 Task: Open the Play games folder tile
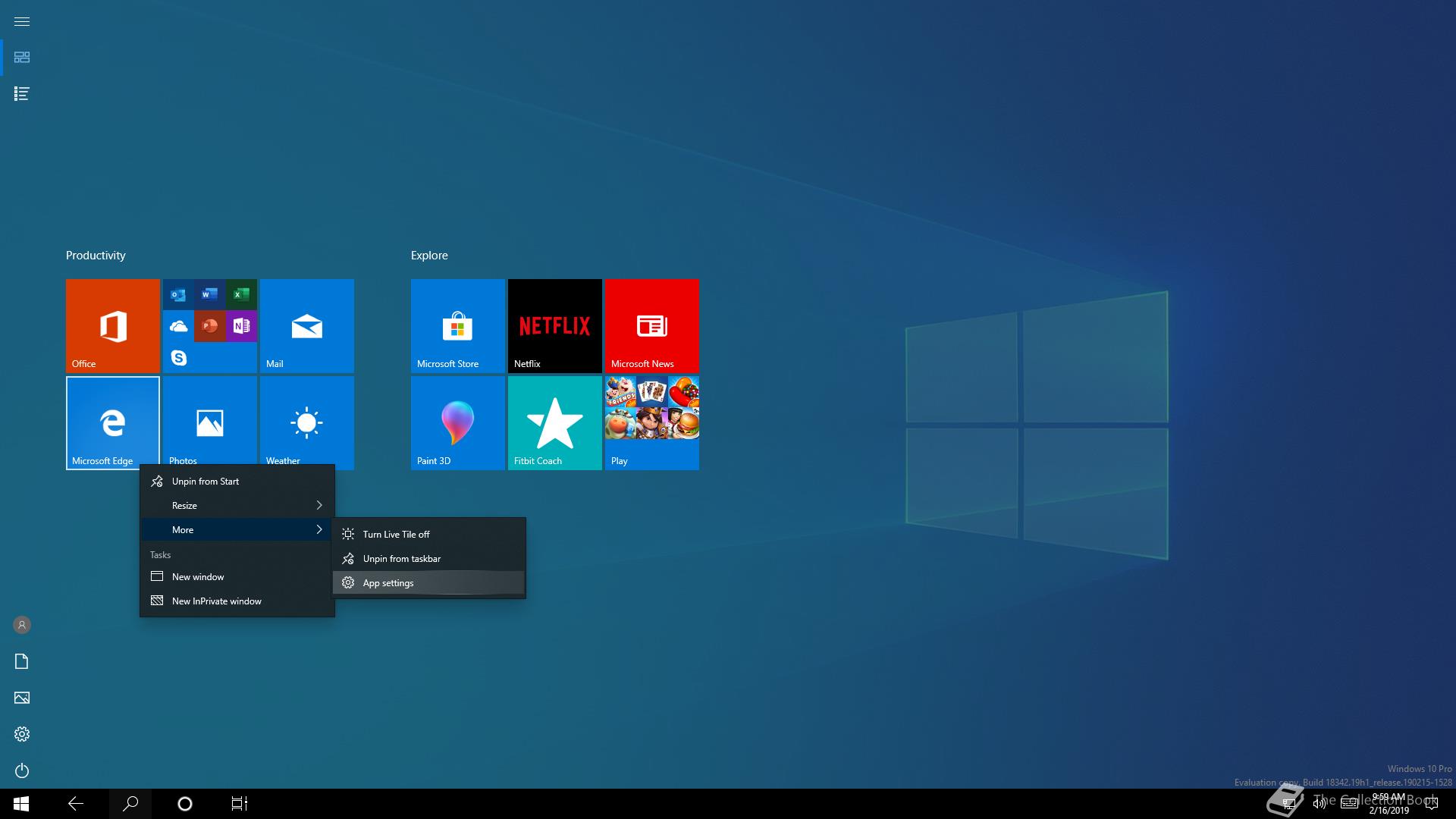tap(652, 423)
